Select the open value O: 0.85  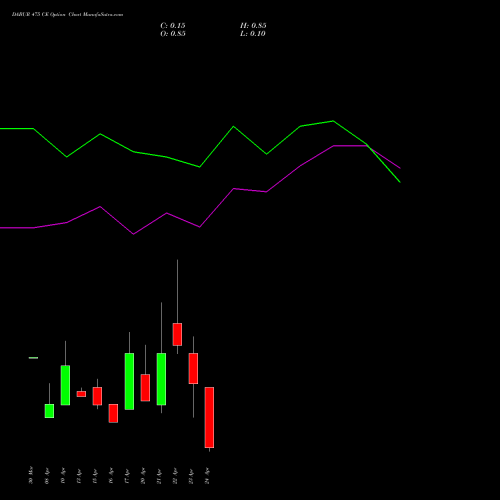tap(173, 34)
